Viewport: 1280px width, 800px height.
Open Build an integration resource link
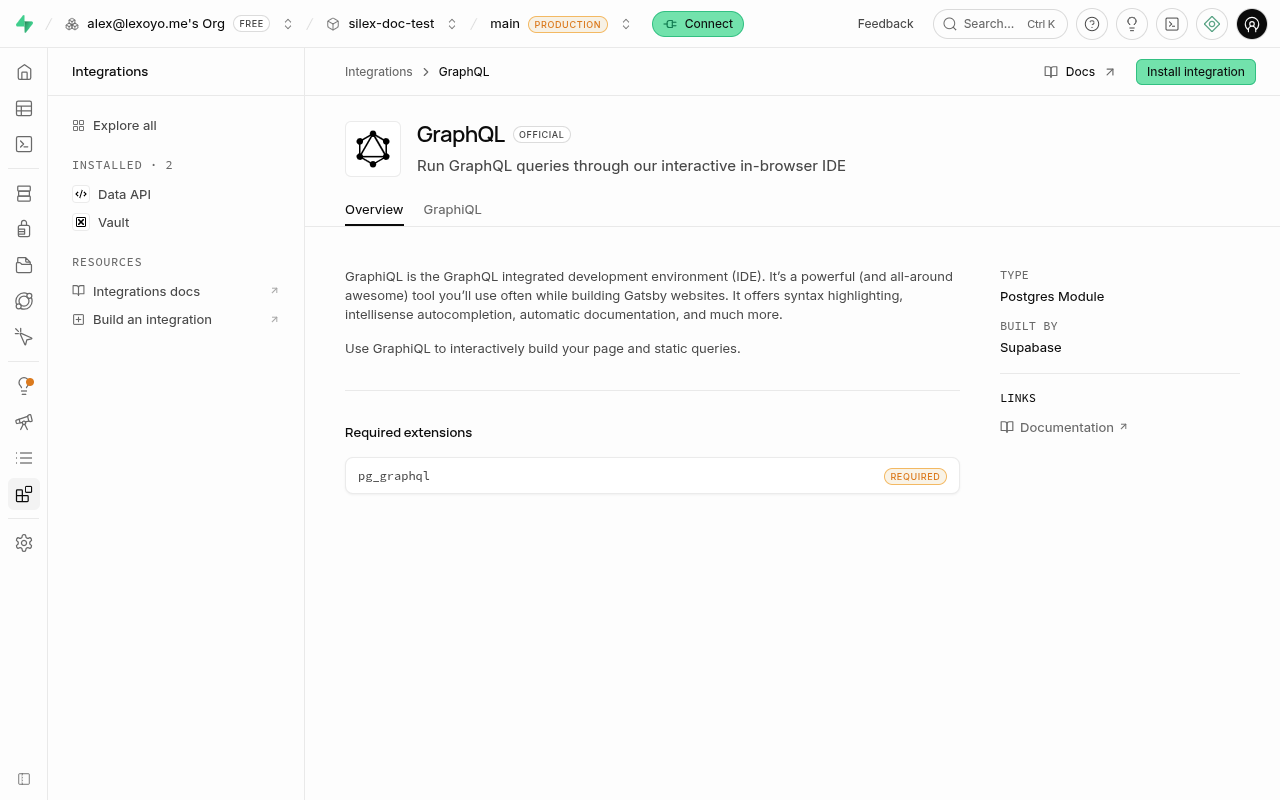click(176, 320)
